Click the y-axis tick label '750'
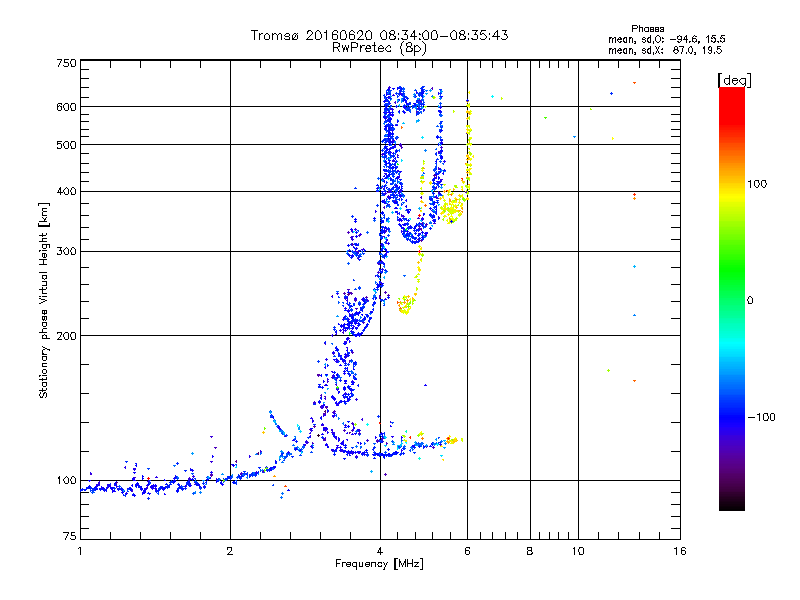 (x=66, y=63)
